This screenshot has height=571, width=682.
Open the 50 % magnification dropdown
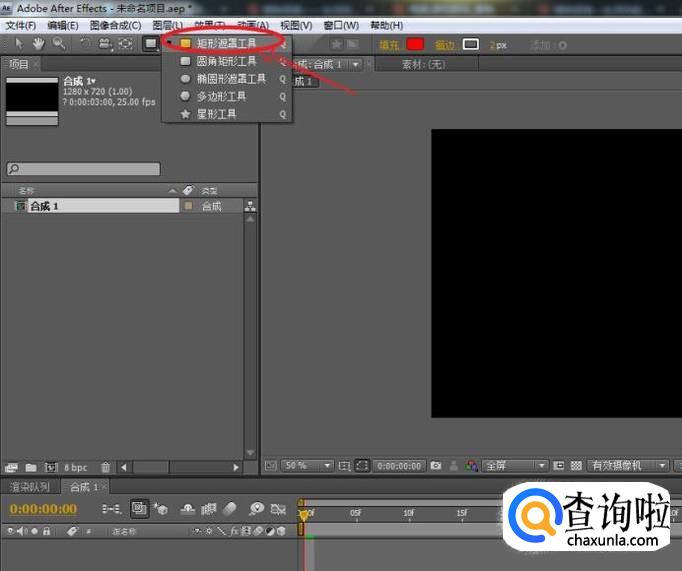coord(307,466)
